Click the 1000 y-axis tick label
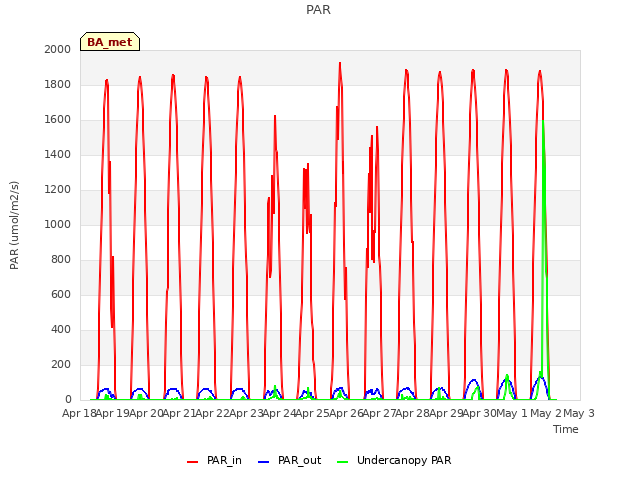The width and height of the screenshot is (640, 480). coord(58,224)
